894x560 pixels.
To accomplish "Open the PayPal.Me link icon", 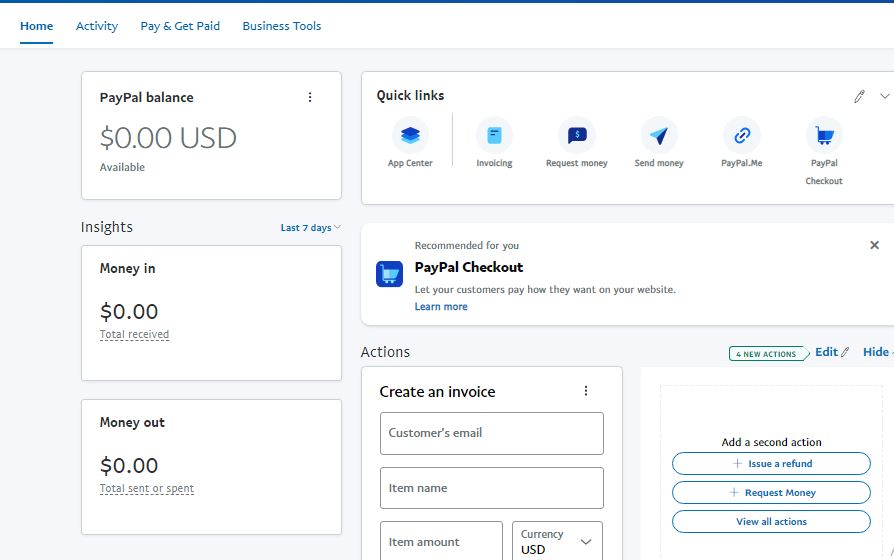I will [x=742, y=135].
